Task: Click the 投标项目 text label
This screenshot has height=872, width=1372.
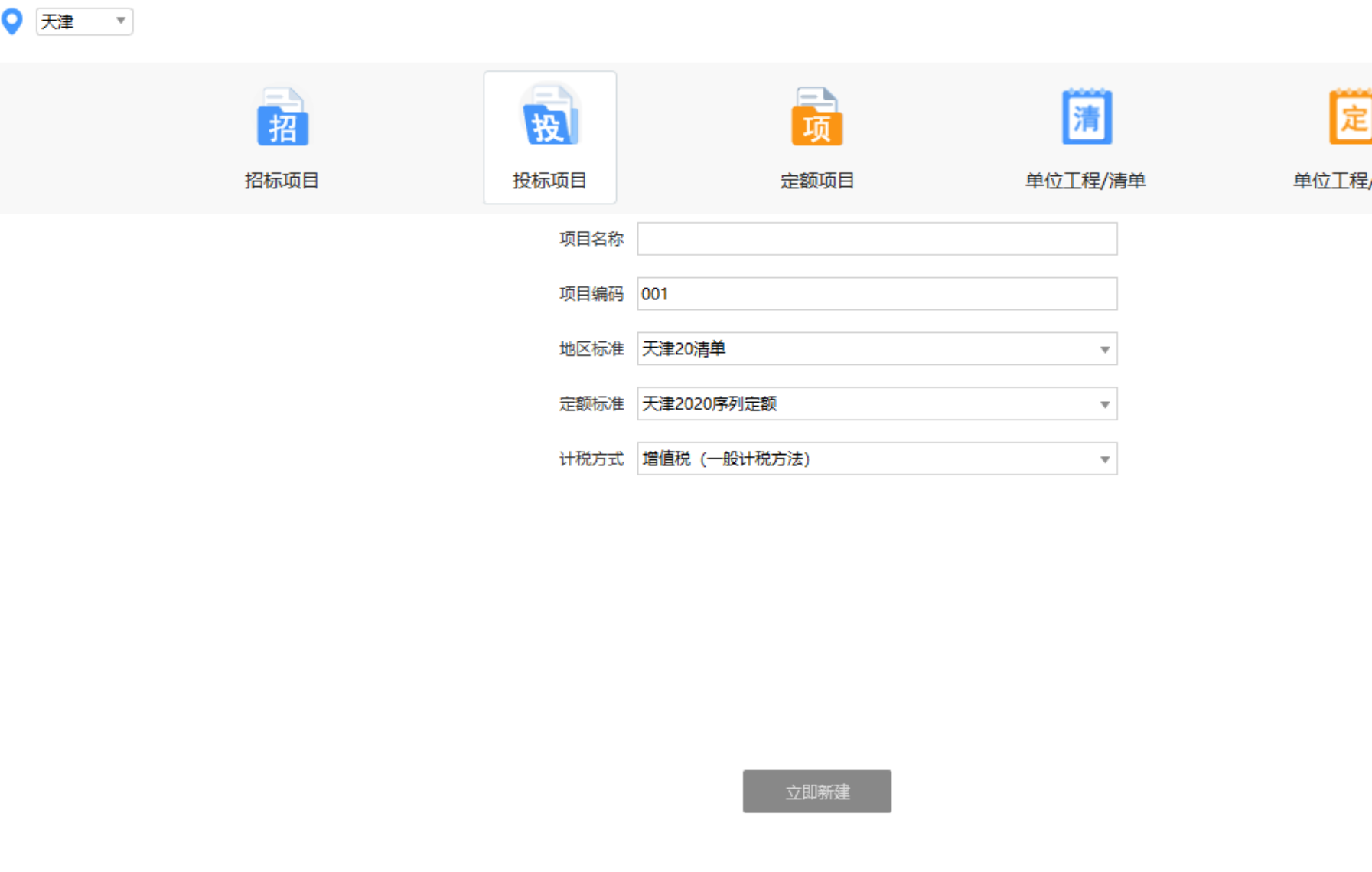Action: point(549,181)
